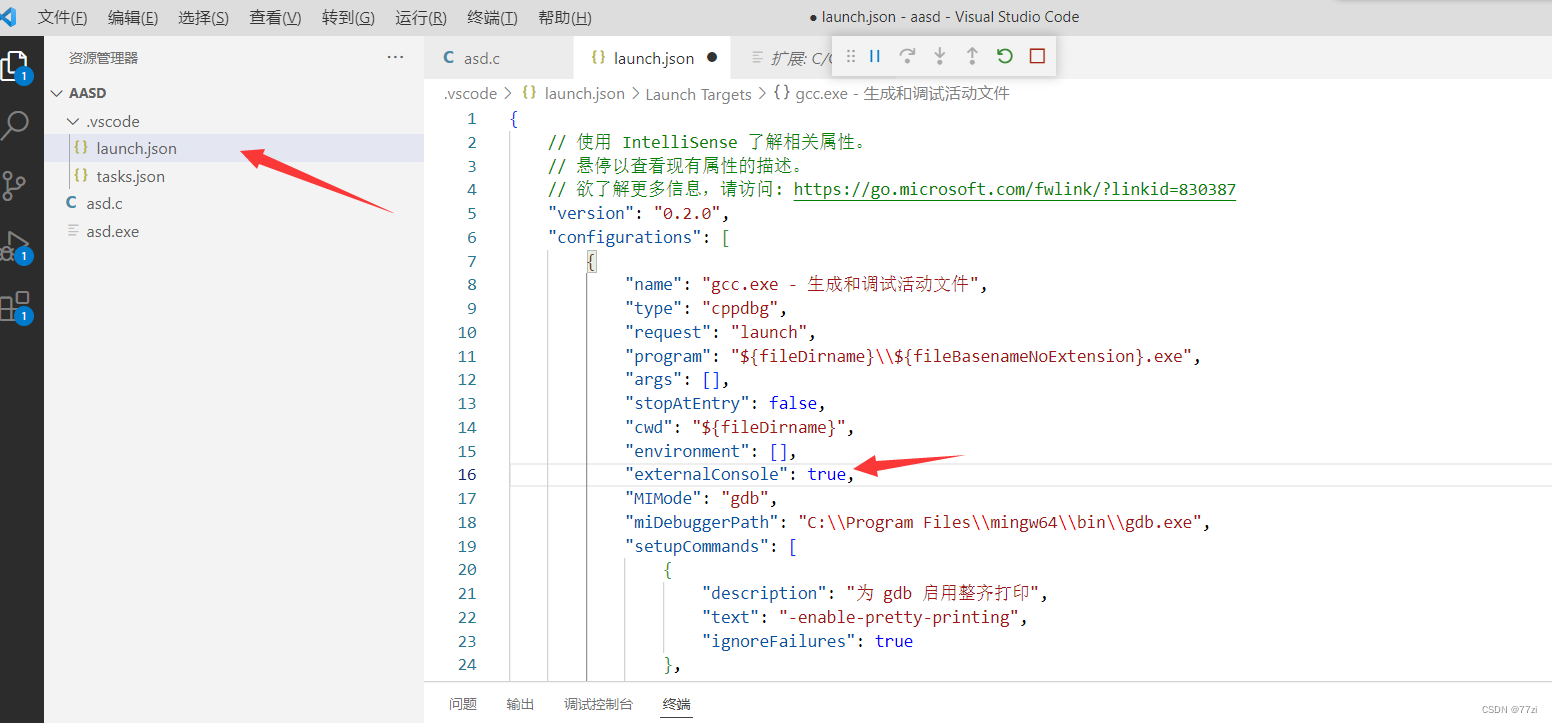Click the Launch Targets breadcrumb segment
Screen dimensions: 1552x723
tap(698, 94)
